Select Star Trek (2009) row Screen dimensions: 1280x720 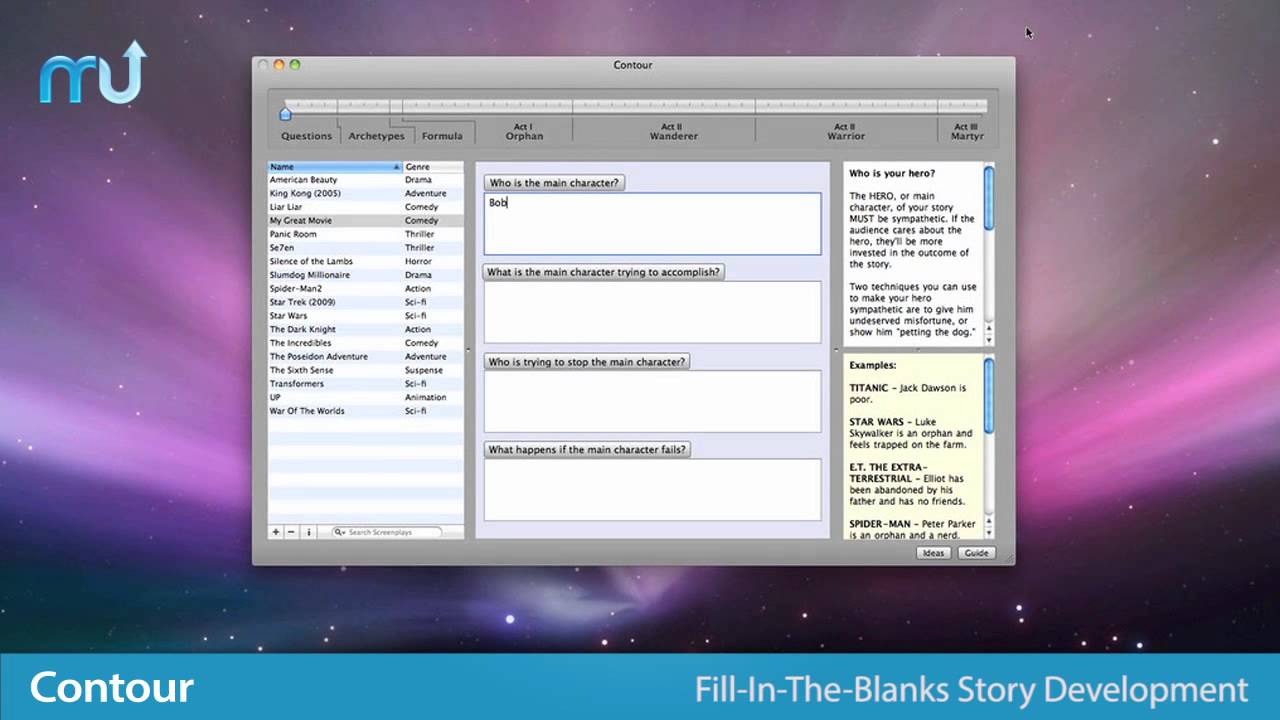point(366,302)
